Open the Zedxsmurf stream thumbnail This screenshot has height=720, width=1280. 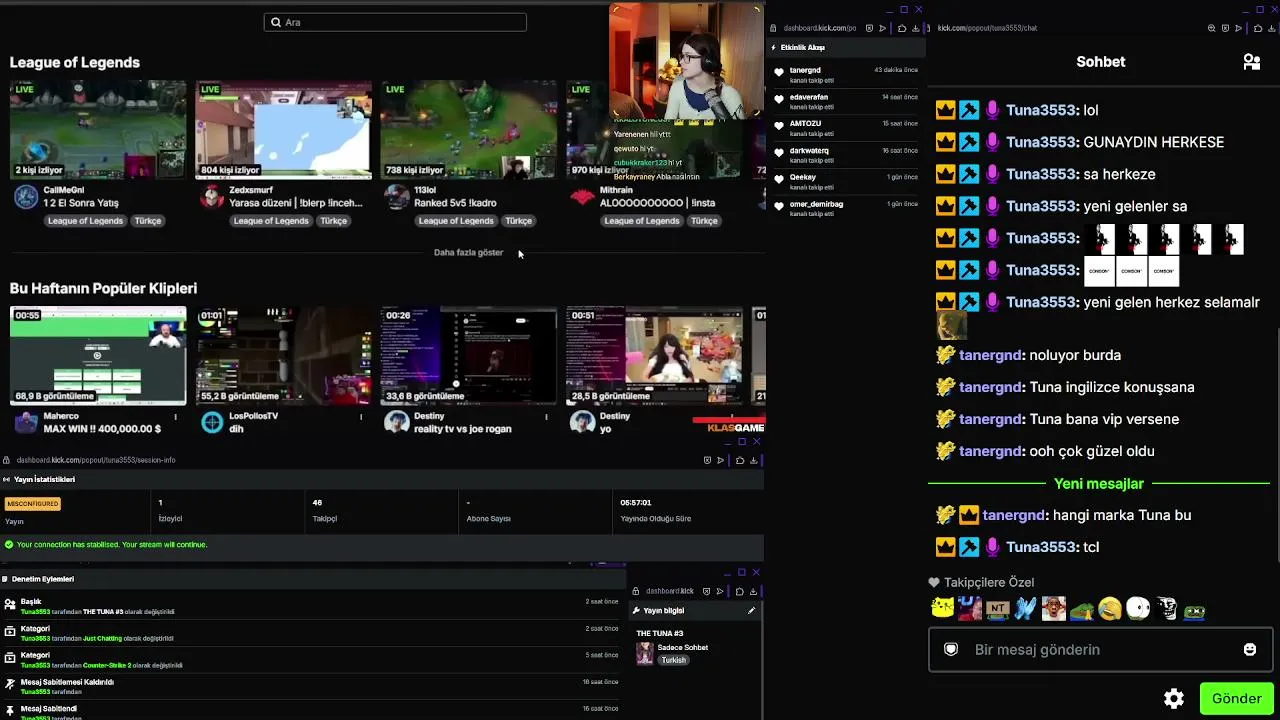pos(283,130)
